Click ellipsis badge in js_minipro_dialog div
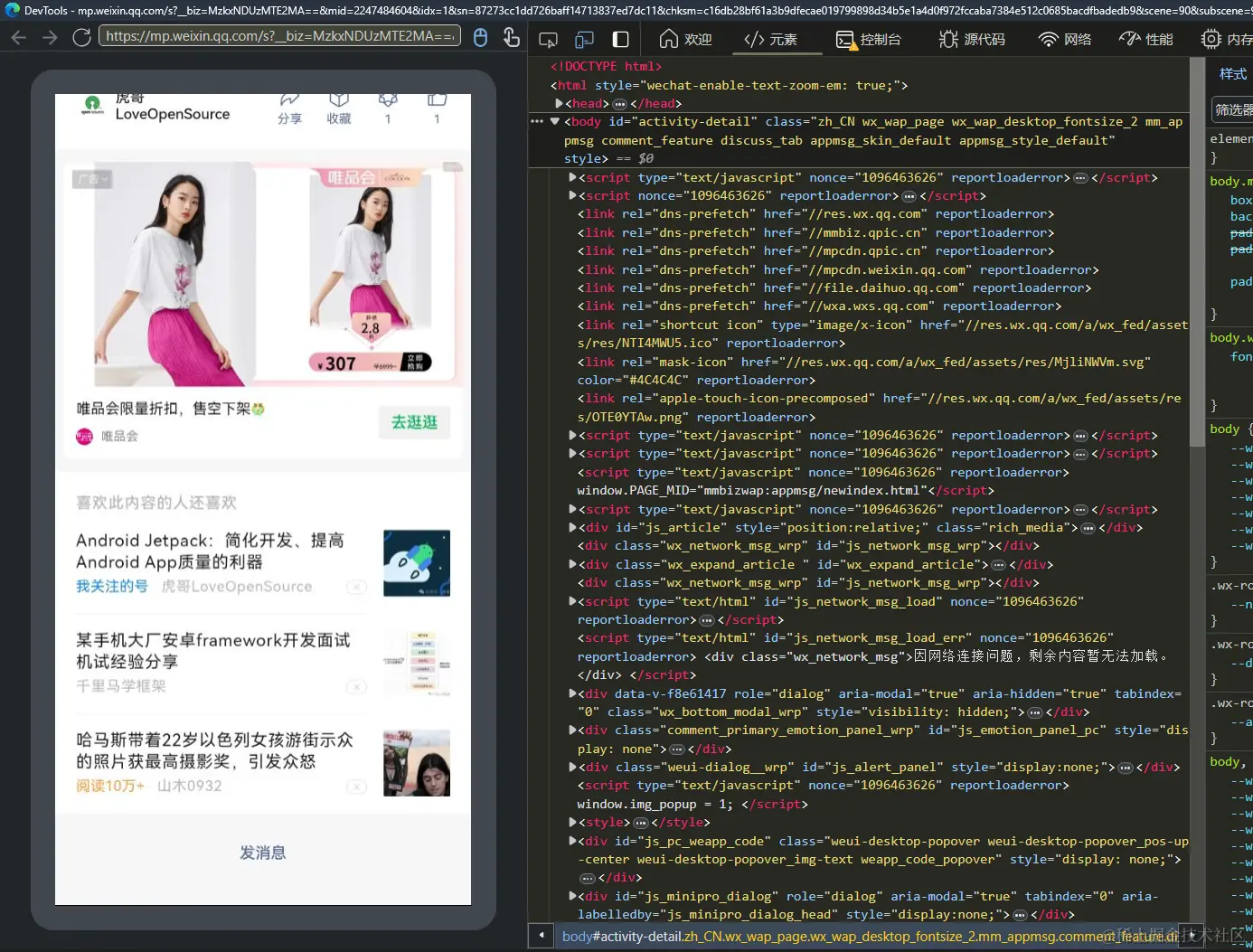This screenshot has height=952, width=1253. pos(1021,915)
